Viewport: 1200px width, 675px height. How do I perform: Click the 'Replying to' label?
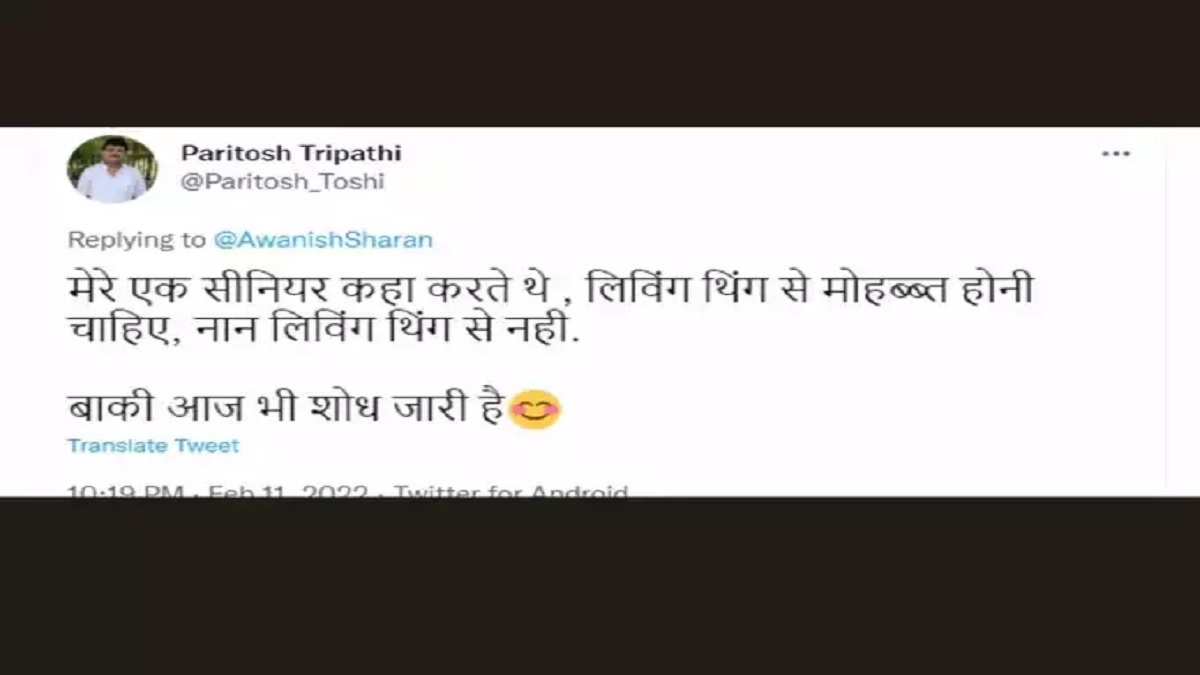[137, 240]
